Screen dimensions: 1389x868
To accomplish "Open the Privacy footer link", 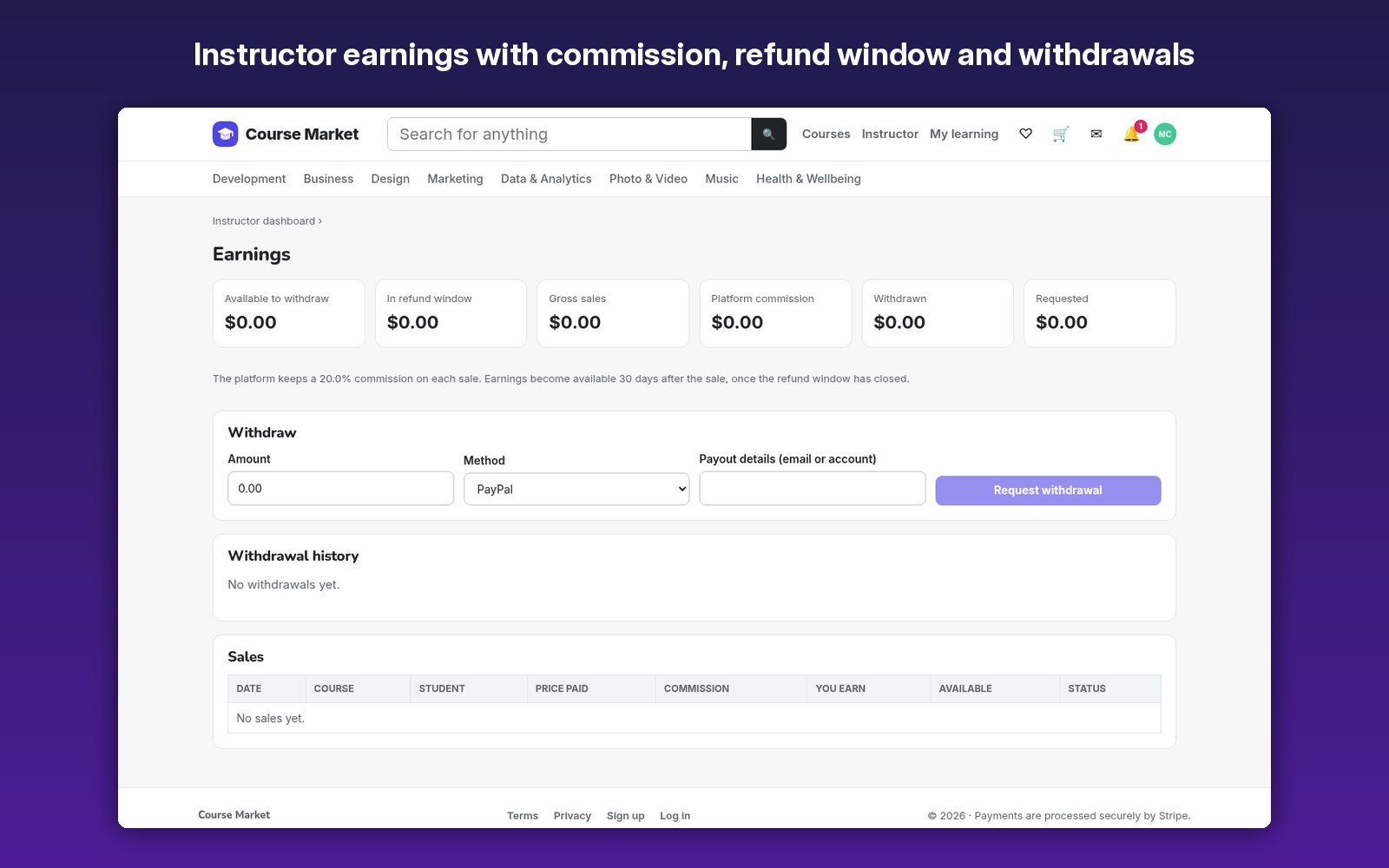I will point(572,816).
